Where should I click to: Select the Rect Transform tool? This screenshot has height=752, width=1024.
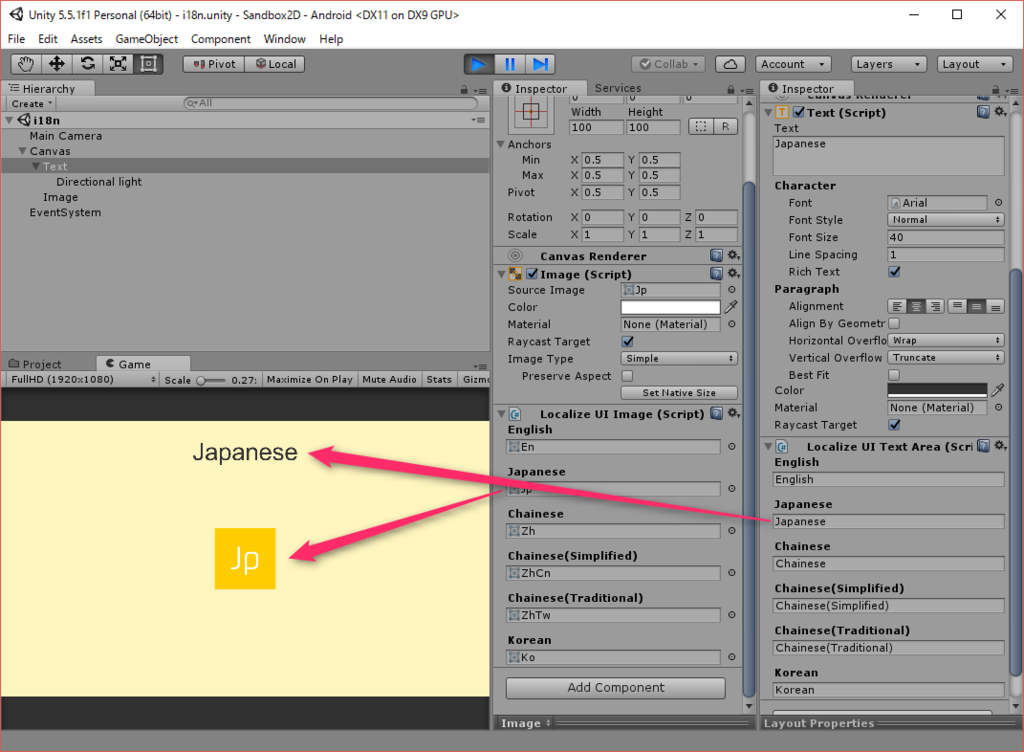point(149,64)
